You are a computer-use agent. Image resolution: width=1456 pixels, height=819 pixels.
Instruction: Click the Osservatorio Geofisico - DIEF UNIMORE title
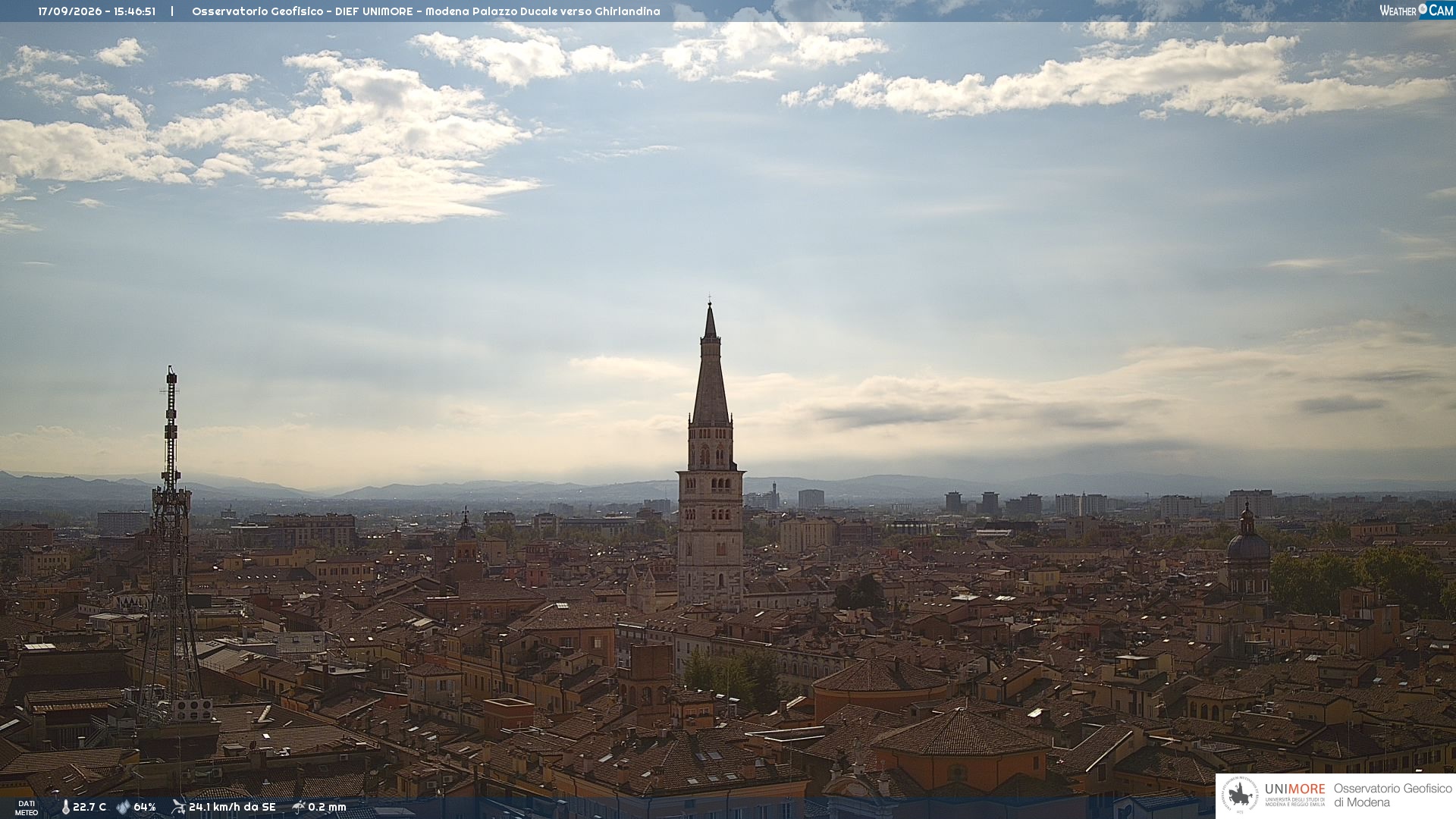(303, 11)
